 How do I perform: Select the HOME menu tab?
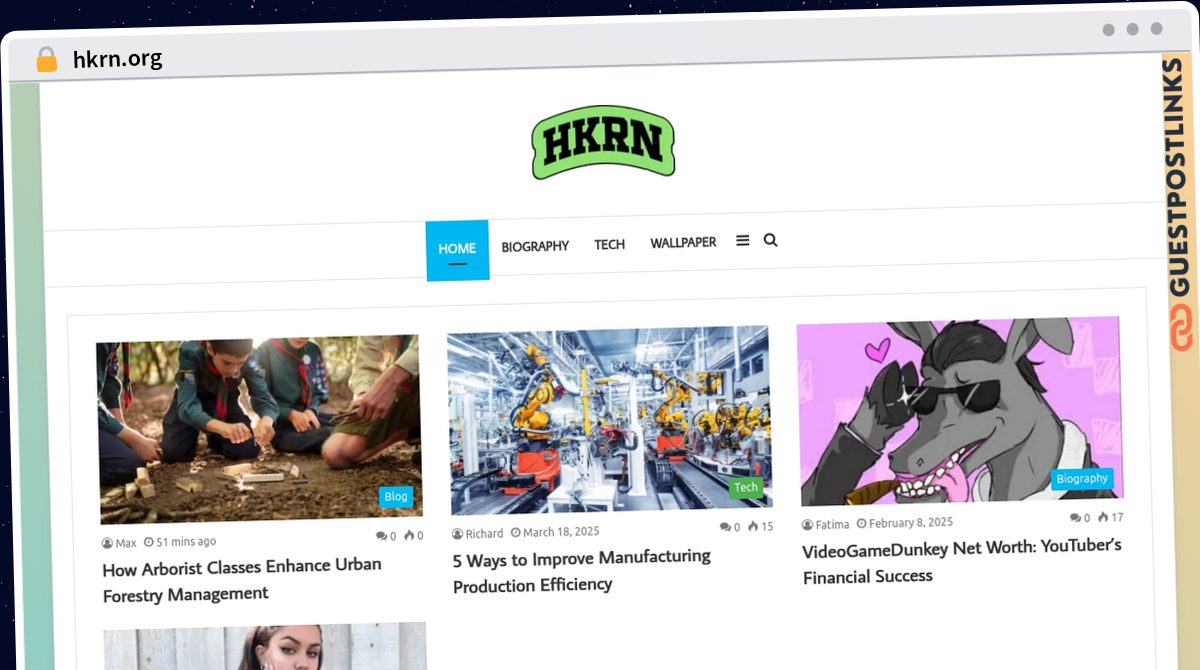click(x=457, y=250)
